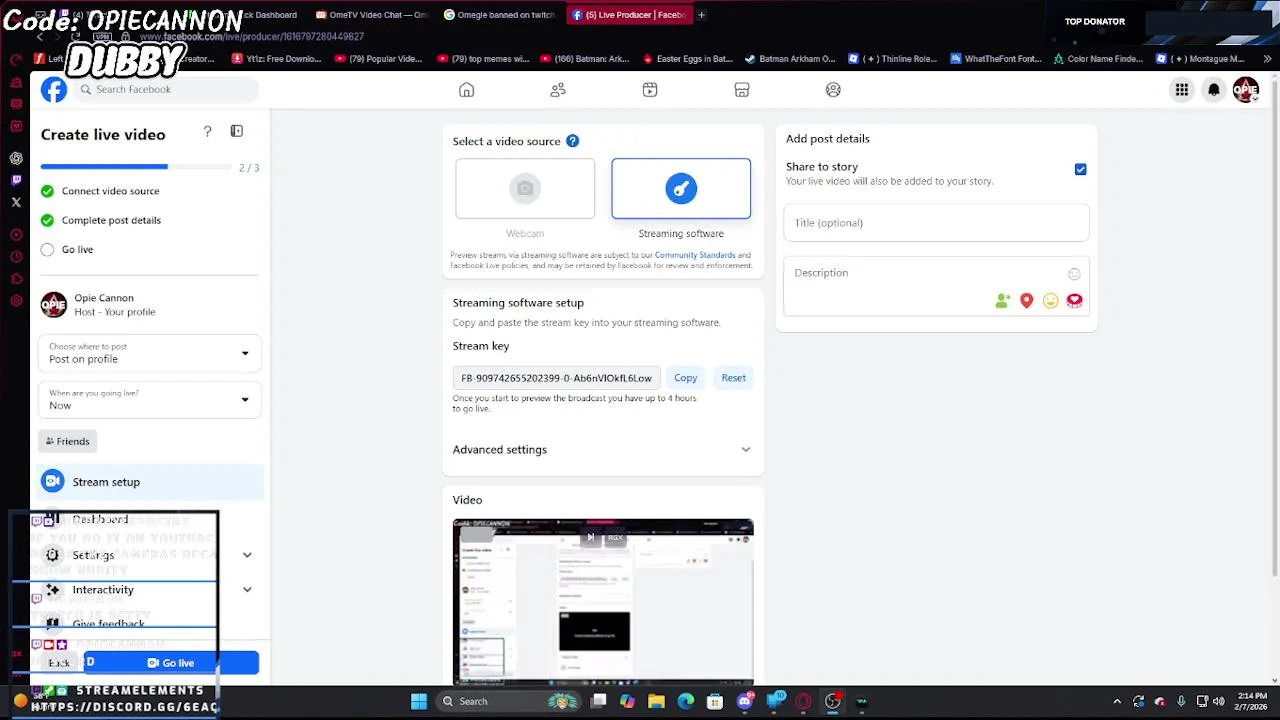The image size is (1280, 720).
Task: Reset the stream key
Action: point(733,378)
